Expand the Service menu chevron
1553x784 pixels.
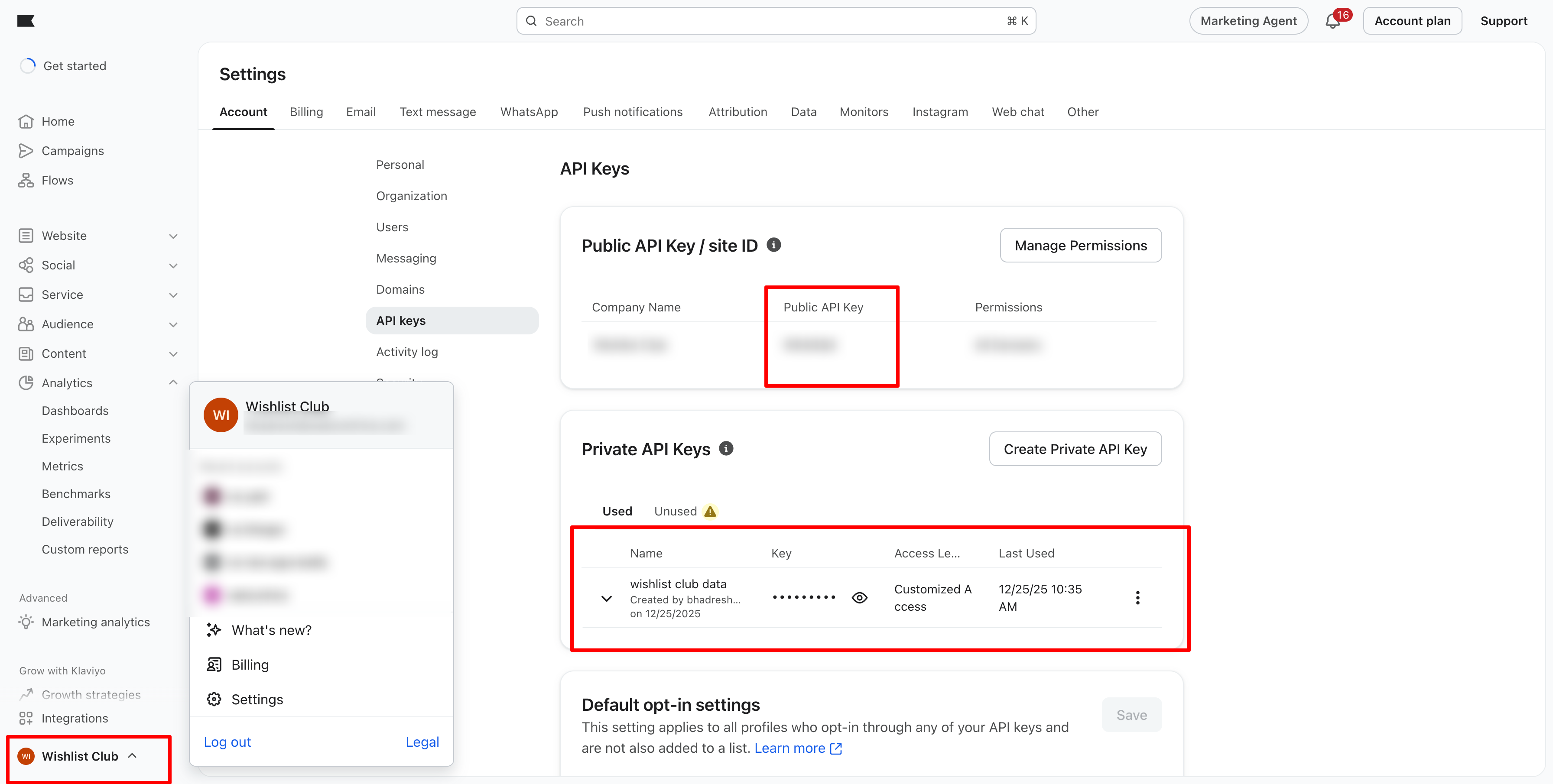tap(174, 295)
